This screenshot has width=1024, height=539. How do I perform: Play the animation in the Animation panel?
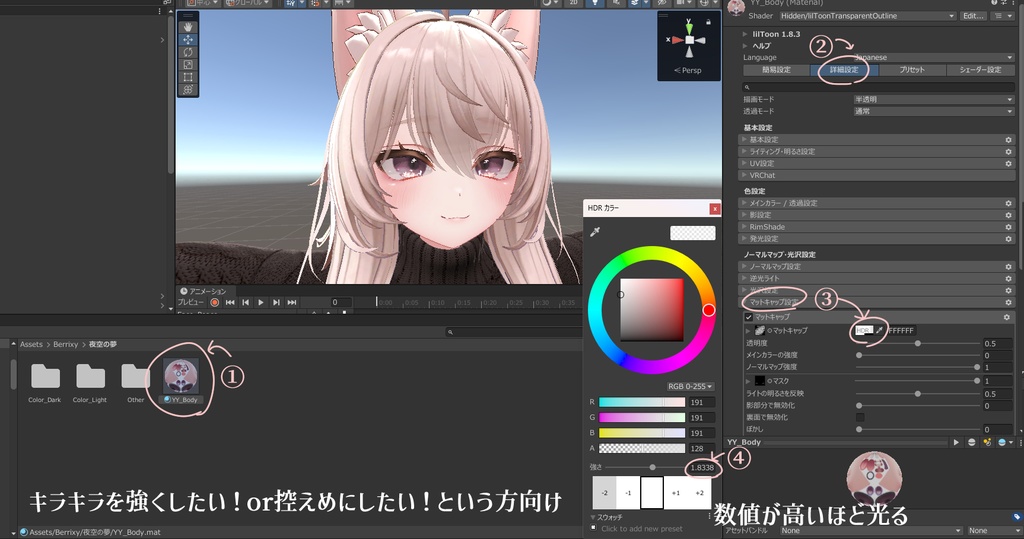click(261, 302)
